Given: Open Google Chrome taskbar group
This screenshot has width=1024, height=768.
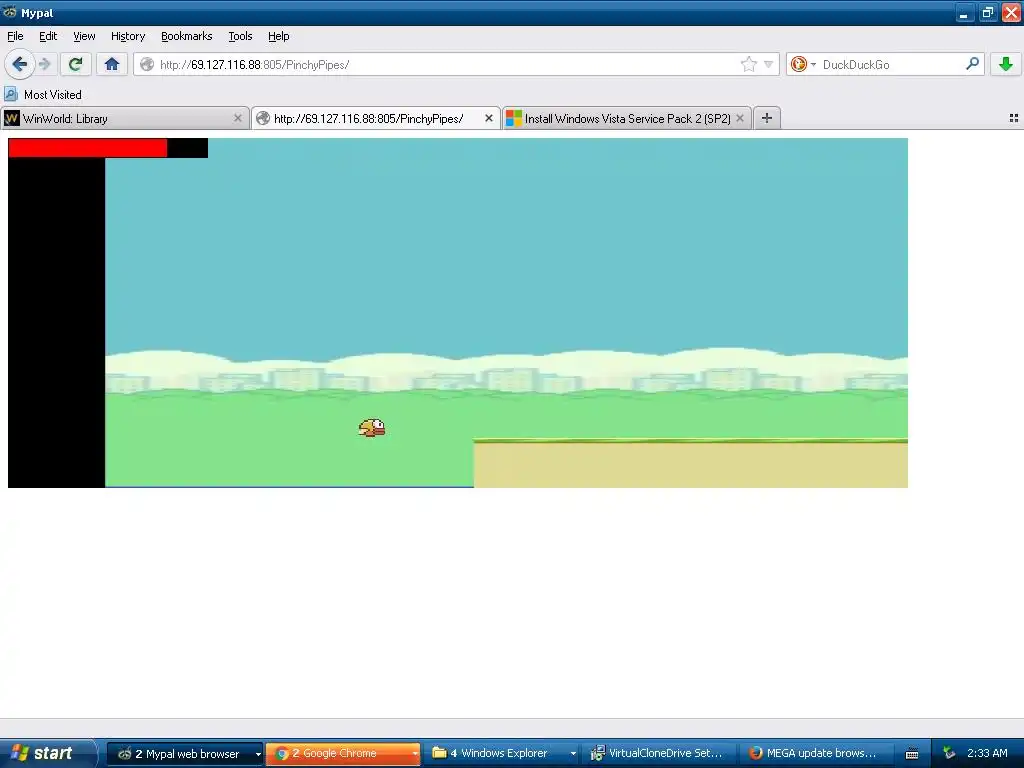Looking at the screenshot, I should tap(344, 754).
